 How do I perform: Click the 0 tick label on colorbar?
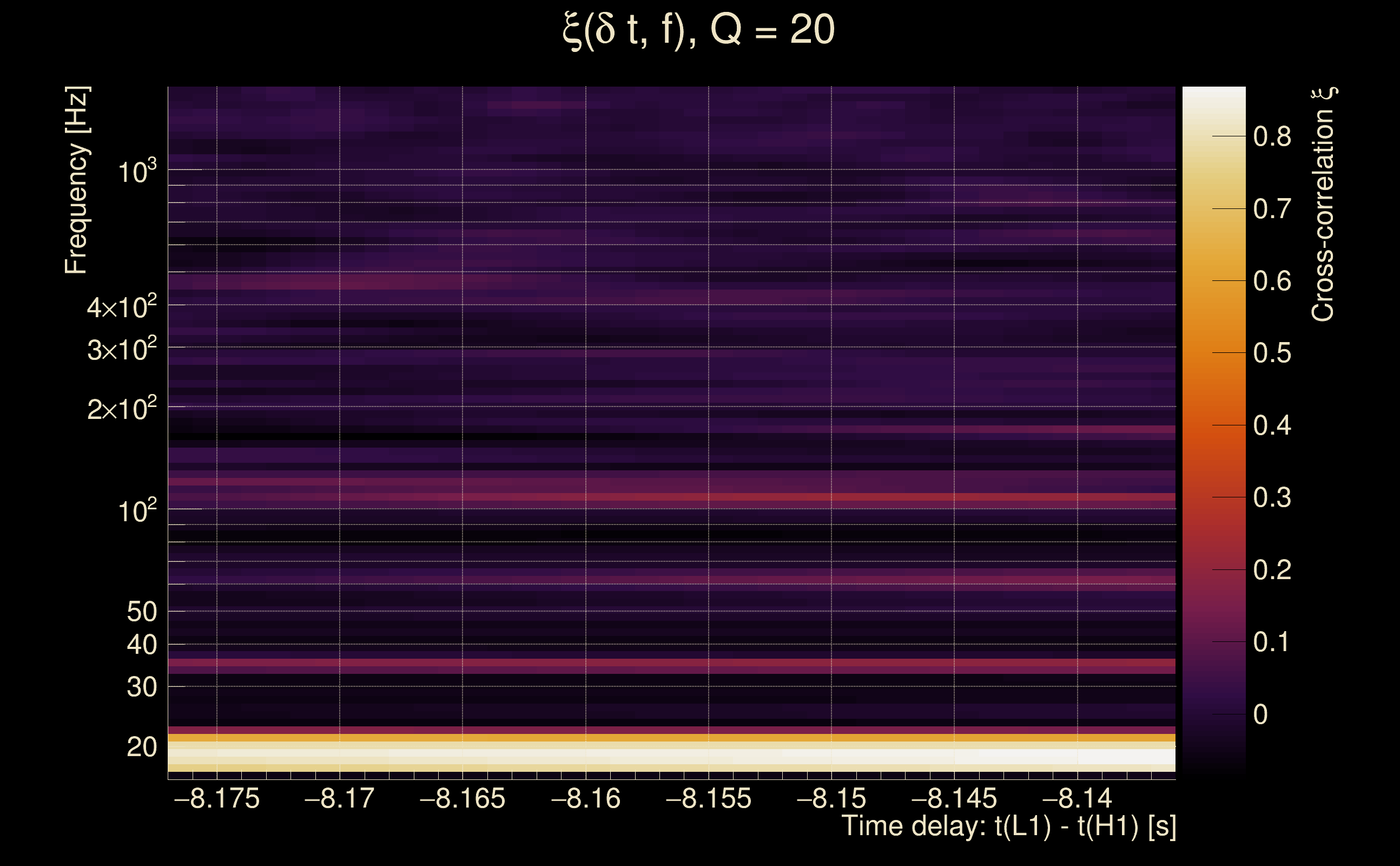pos(1260,714)
